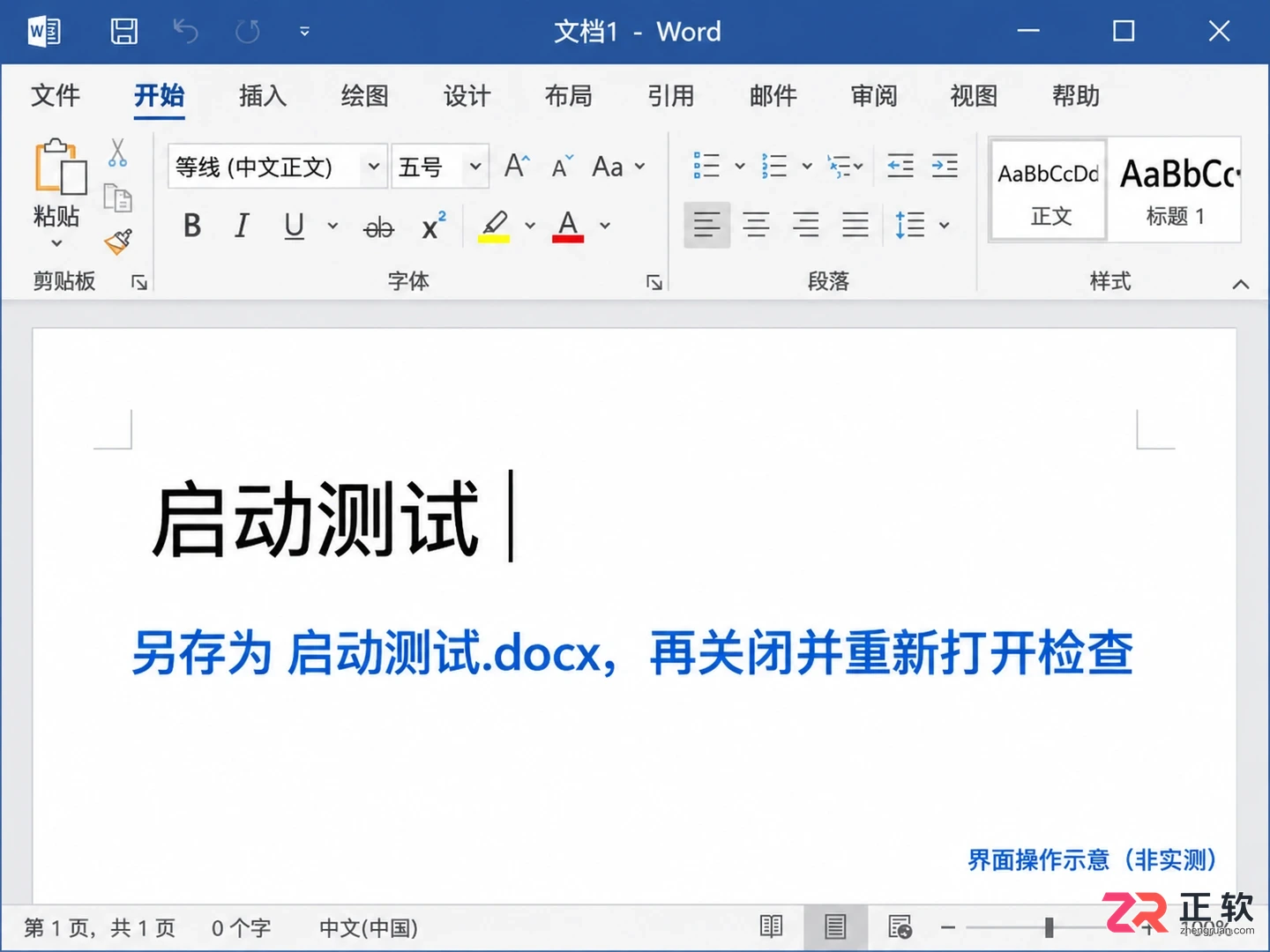Redo with the title bar arrow
This screenshot has height=952, width=1270.
247,32
